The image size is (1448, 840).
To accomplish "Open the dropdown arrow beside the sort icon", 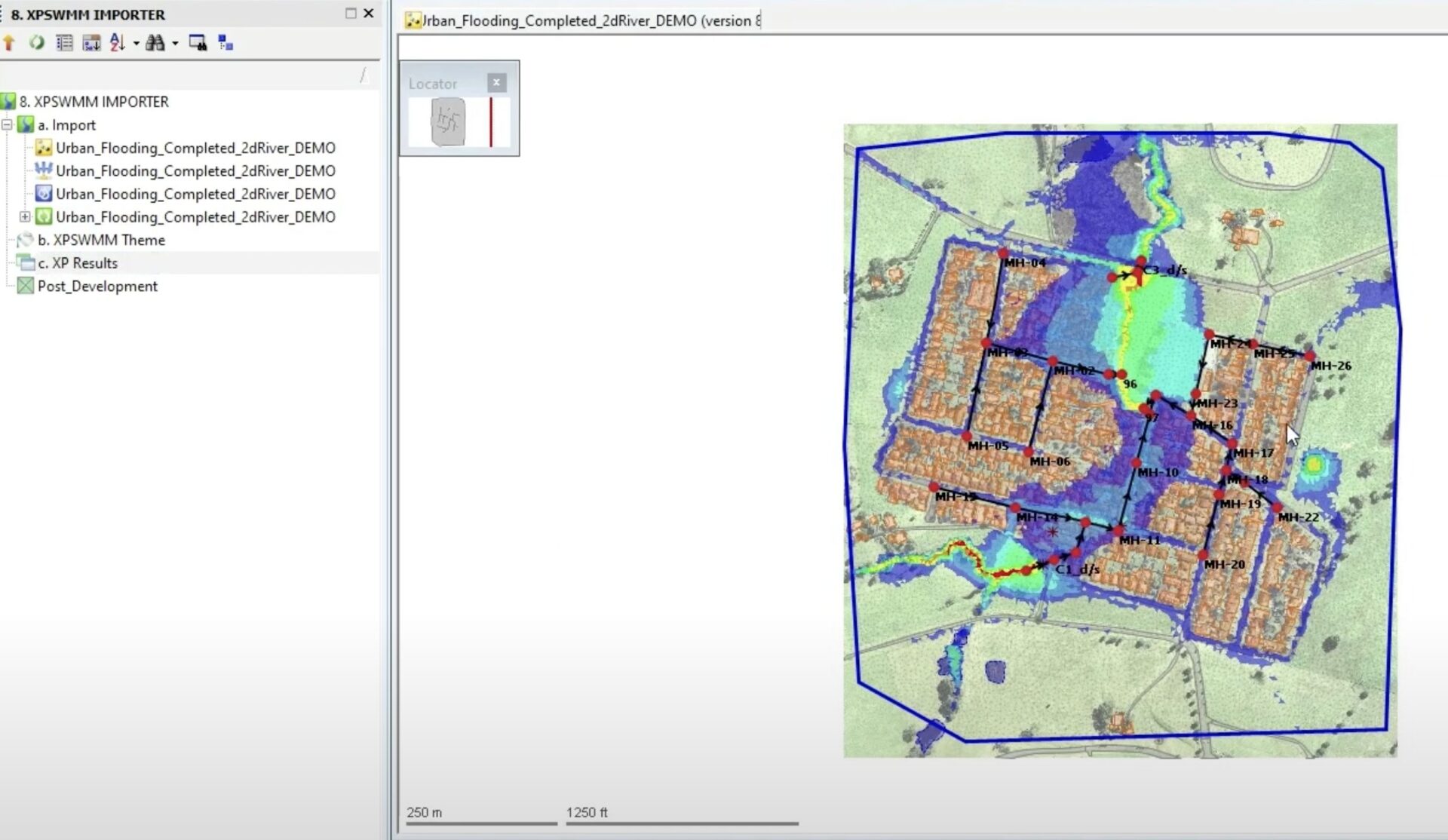I will (137, 43).
